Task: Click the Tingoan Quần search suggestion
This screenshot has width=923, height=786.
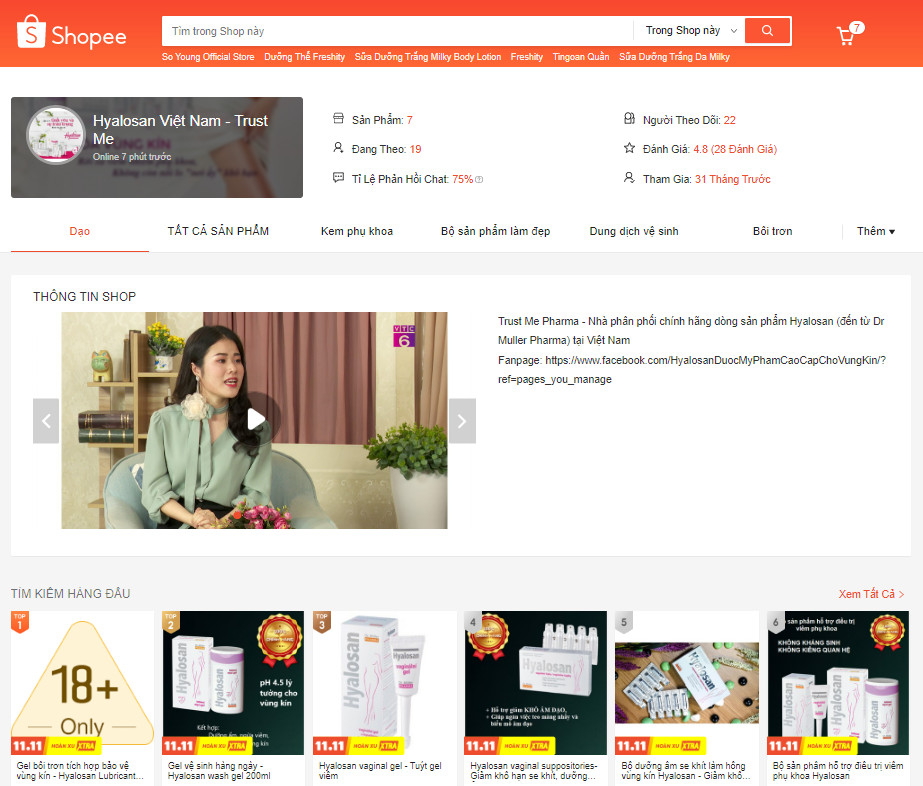Action: pyautogui.click(x=581, y=57)
